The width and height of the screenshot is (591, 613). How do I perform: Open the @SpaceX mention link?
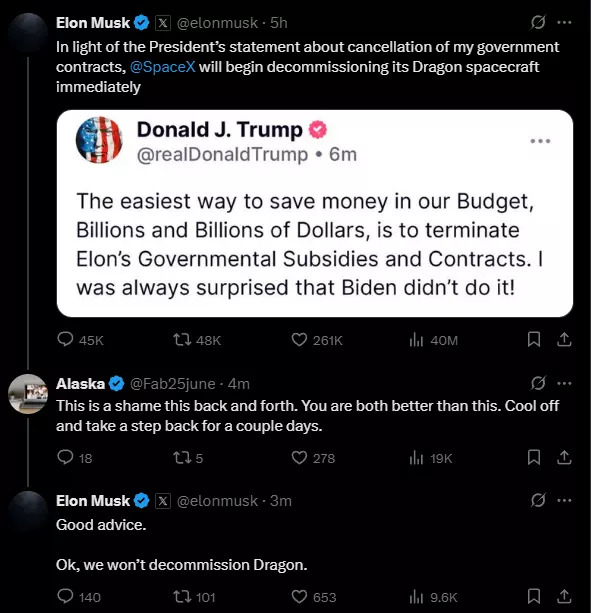point(162,67)
